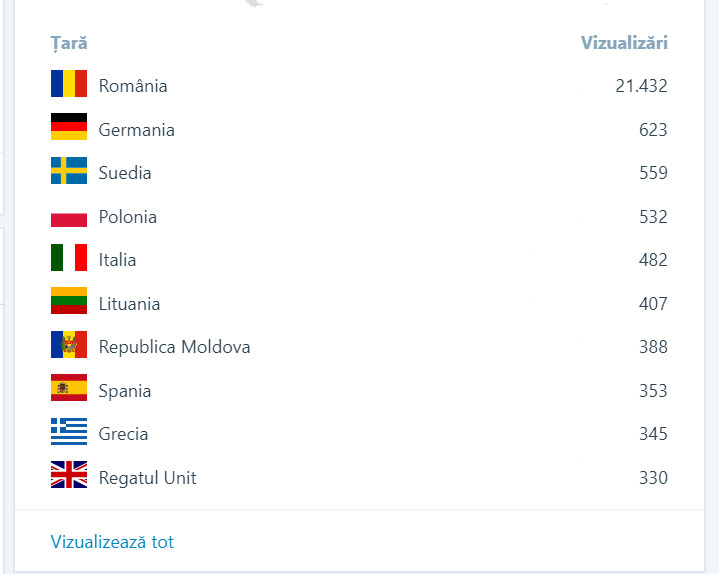Click the 'Țară' column header
Image resolution: width=719 pixels, height=574 pixels.
pos(69,43)
